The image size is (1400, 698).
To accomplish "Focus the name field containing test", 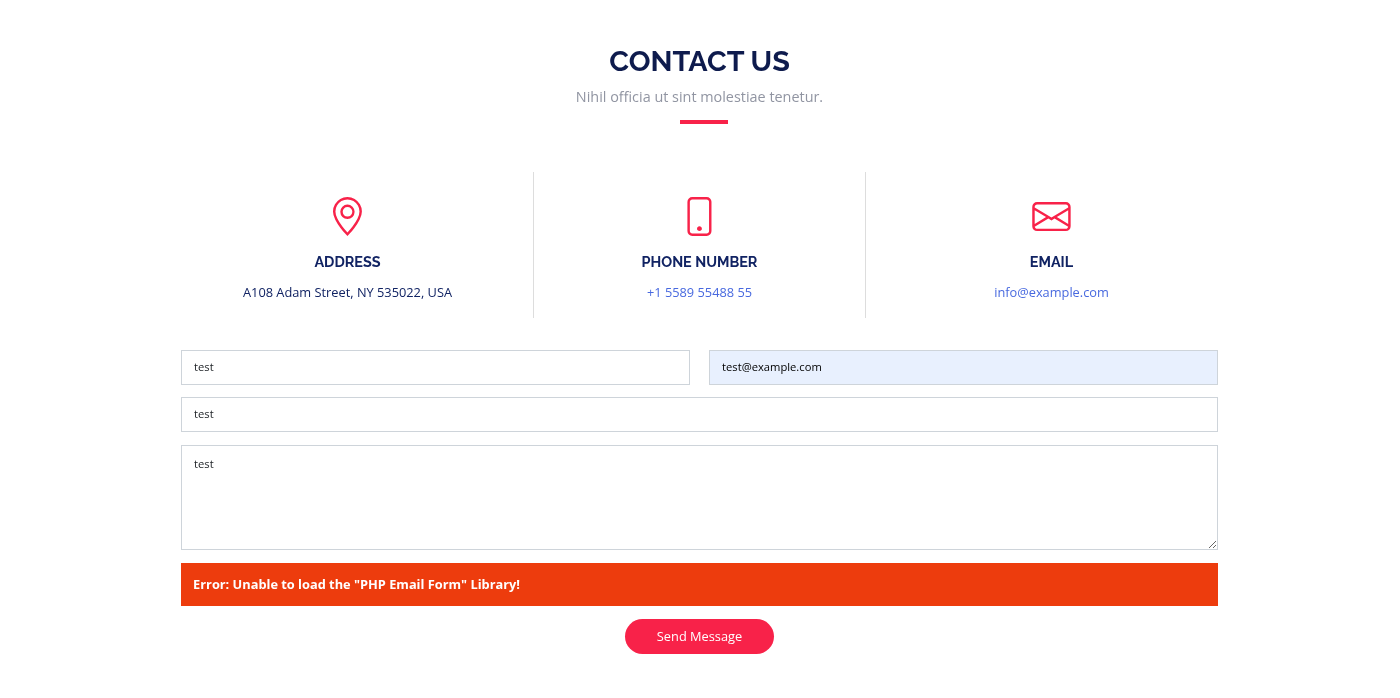I will (x=435, y=367).
